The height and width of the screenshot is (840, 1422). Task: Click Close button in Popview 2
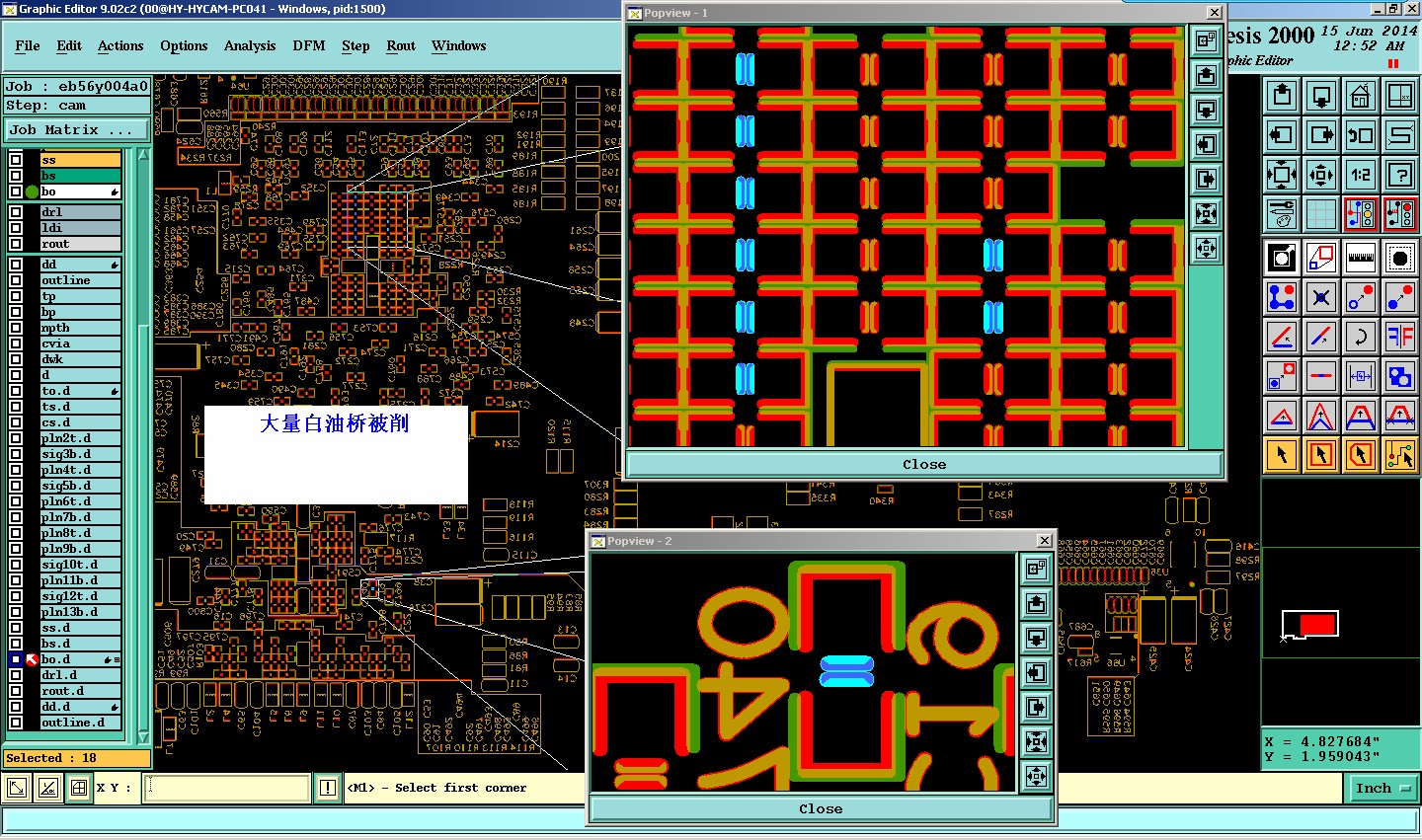coord(821,808)
